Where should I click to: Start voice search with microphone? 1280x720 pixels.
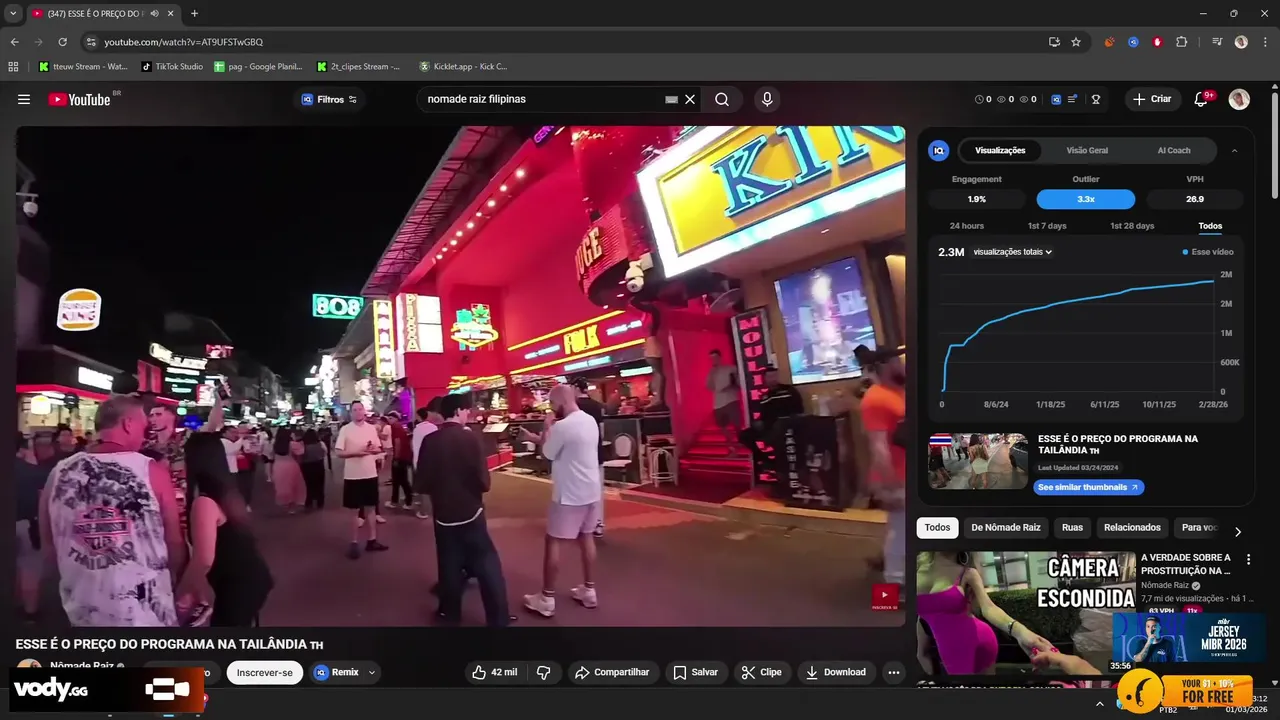point(767,99)
